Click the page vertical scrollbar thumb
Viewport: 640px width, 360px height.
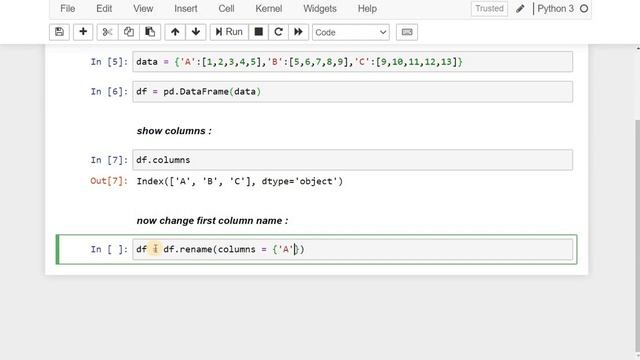tap(637, 237)
